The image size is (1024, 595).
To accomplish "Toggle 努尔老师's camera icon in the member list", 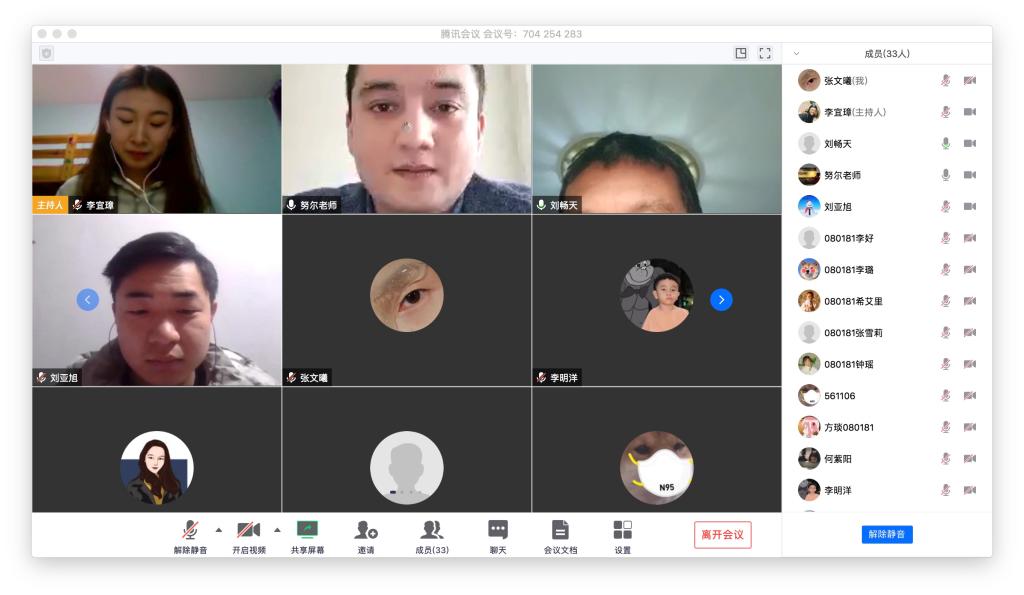I will coord(969,175).
